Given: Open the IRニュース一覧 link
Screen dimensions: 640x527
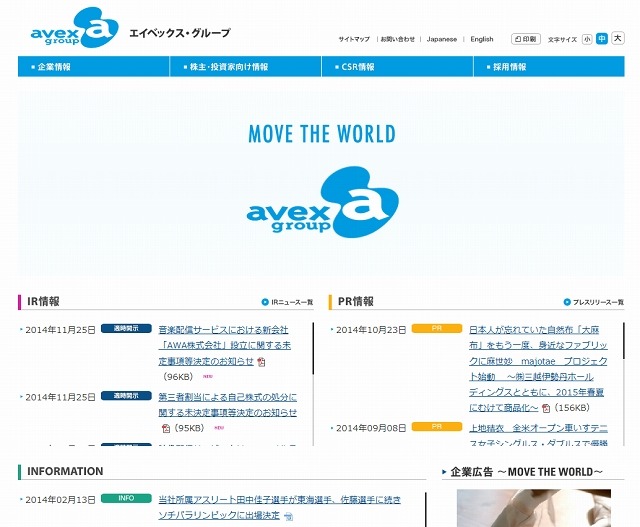Looking at the screenshot, I should pos(292,302).
